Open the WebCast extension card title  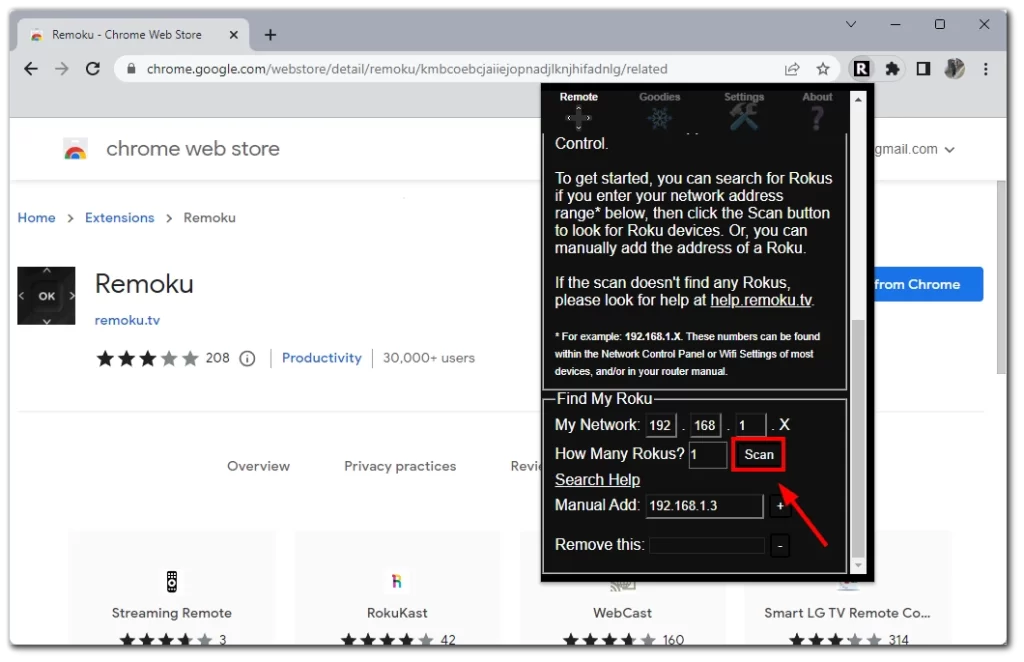click(622, 613)
